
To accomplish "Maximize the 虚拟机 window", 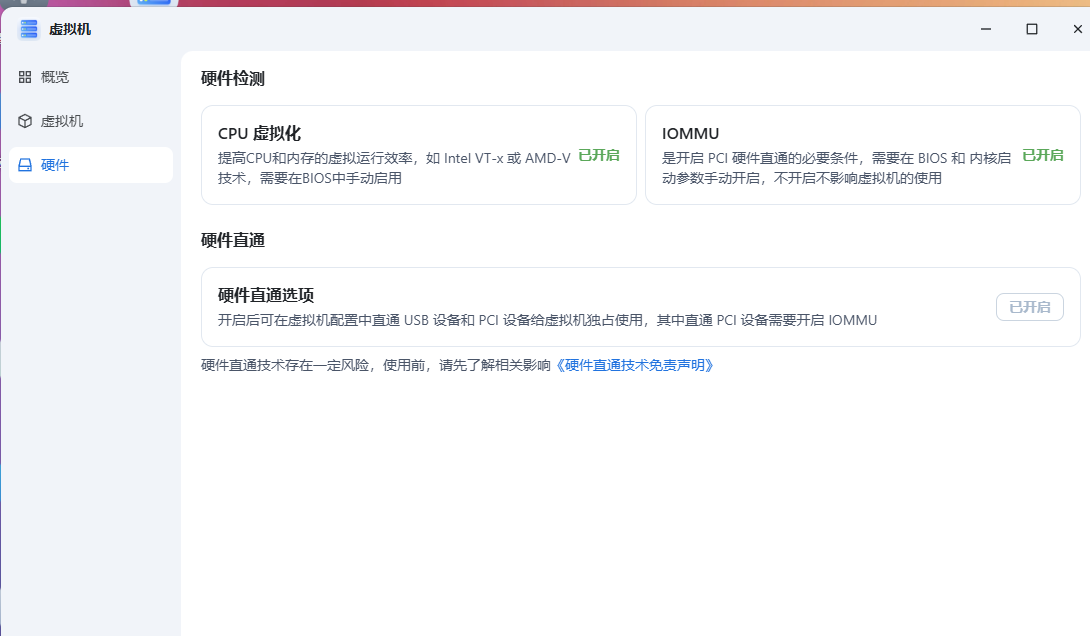I will (x=1032, y=29).
